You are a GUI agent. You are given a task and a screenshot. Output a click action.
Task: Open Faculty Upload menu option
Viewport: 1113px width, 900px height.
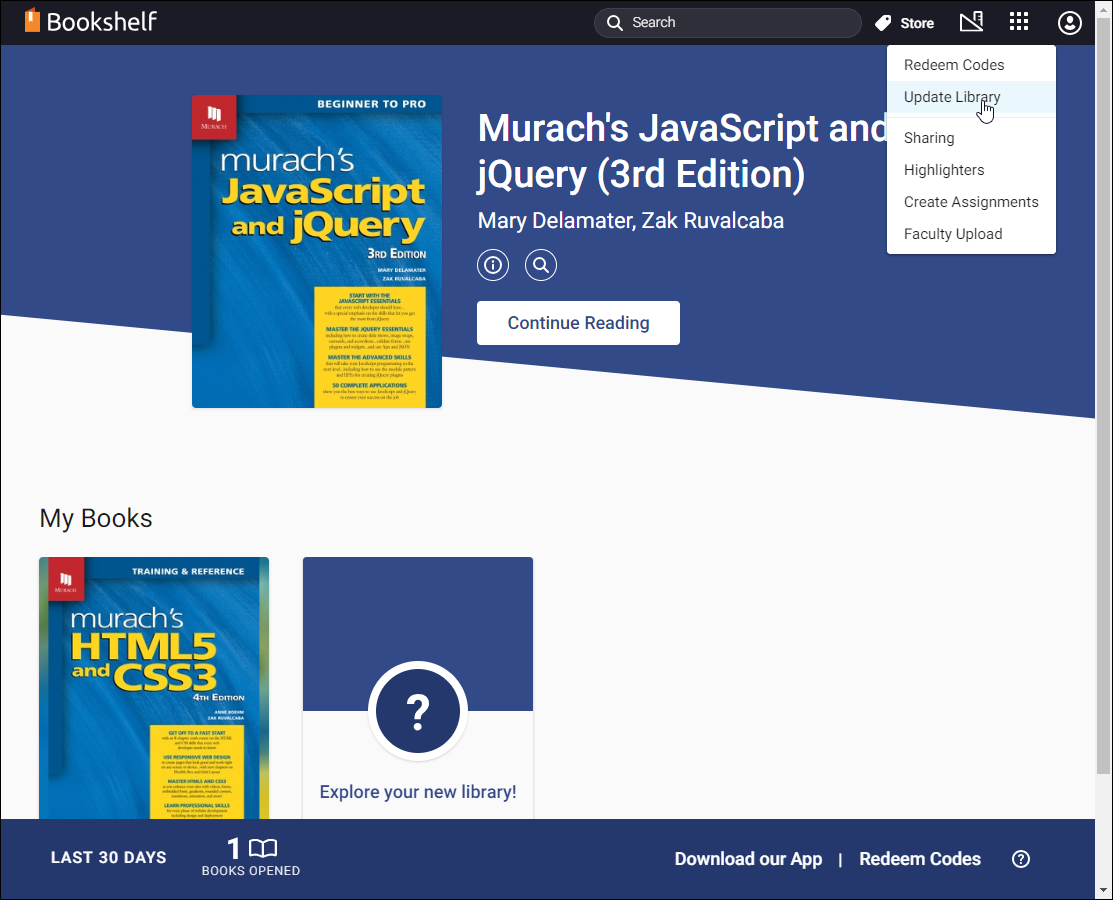pos(952,233)
